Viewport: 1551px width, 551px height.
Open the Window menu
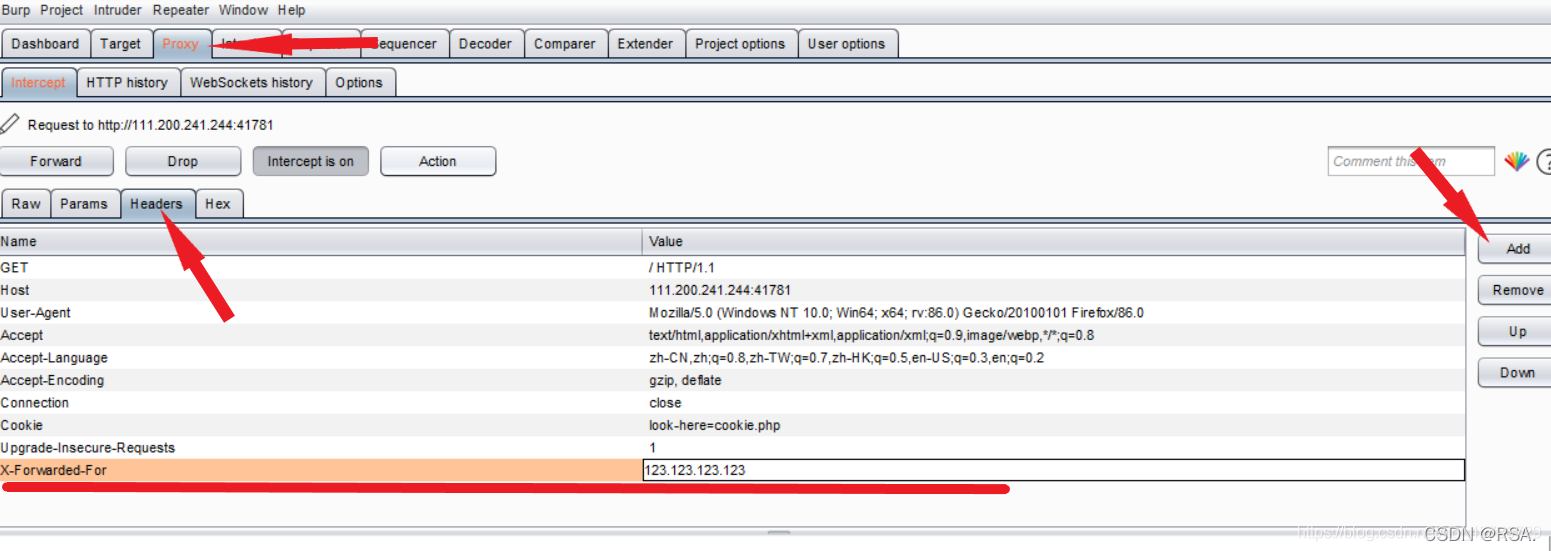pos(243,10)
